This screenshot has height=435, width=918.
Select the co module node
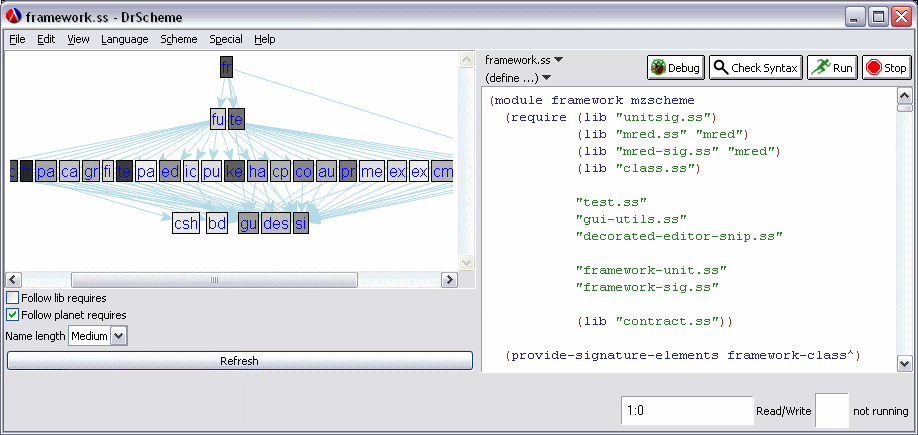[x=303, y=172]
